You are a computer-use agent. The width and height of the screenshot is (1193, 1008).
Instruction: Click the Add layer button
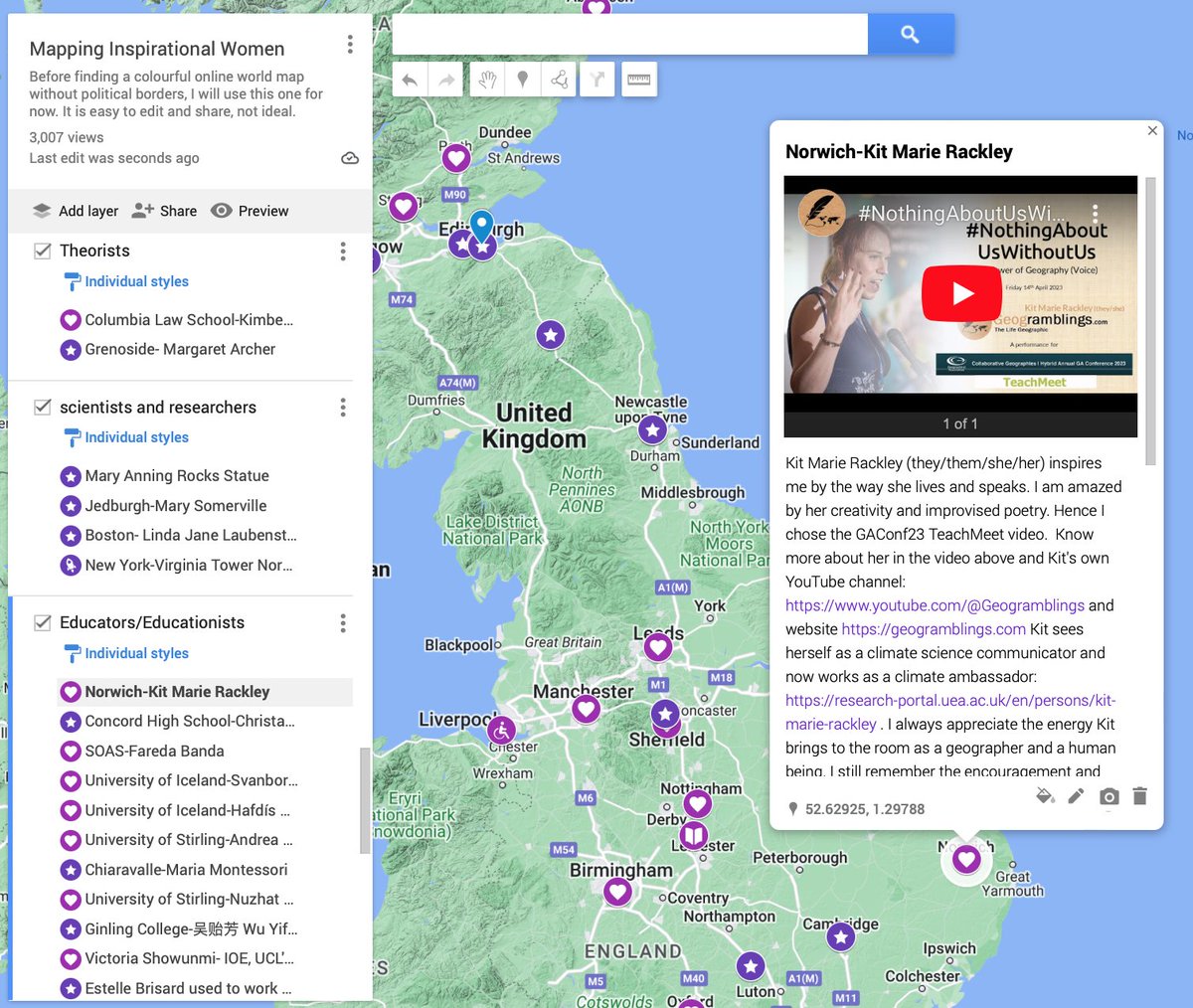pyautogui.click(x=74, y=211)
